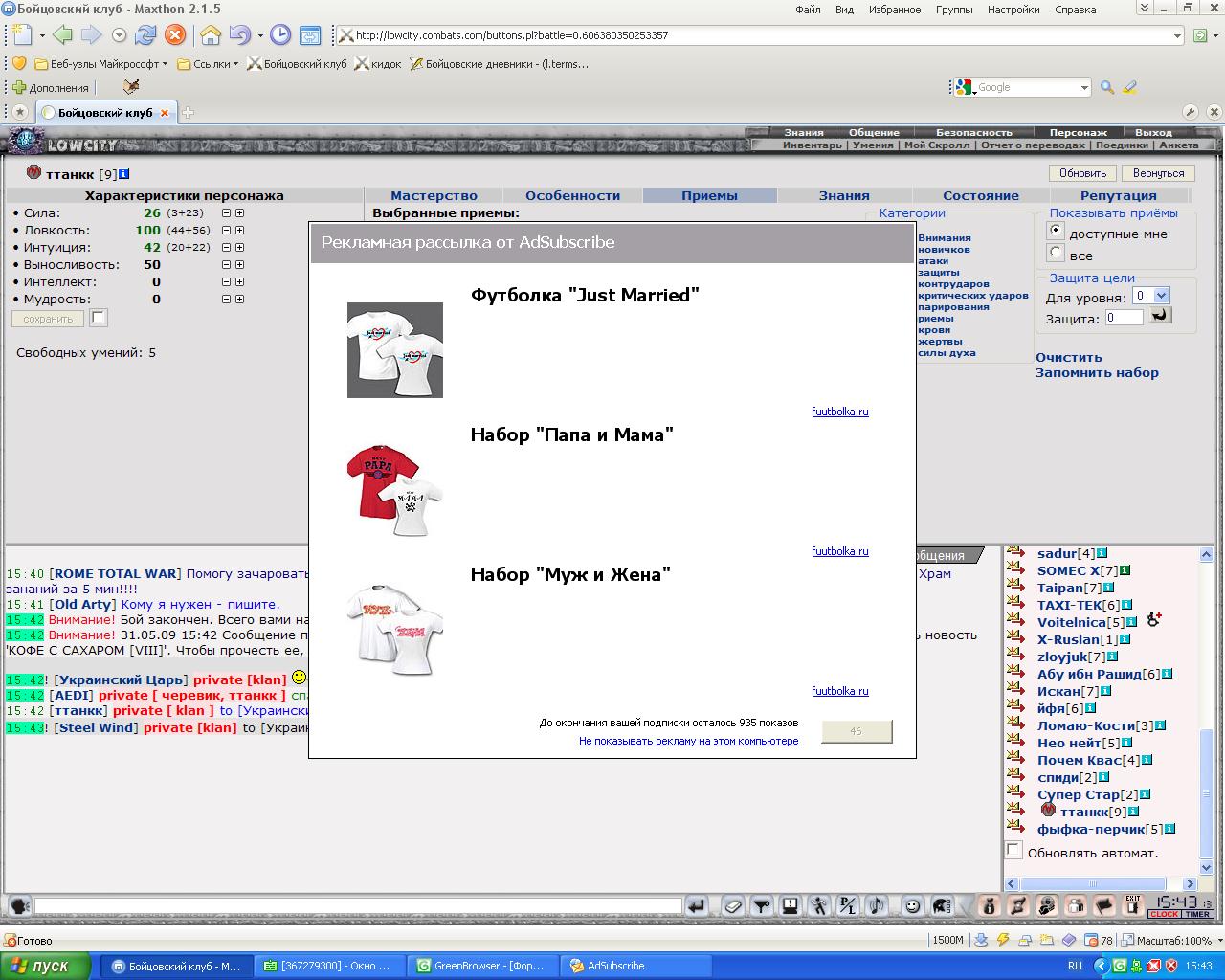The height and width of the screenshot is (980, 1225).
Task: Click the "Обновить" button
Action: [1082, 173]
